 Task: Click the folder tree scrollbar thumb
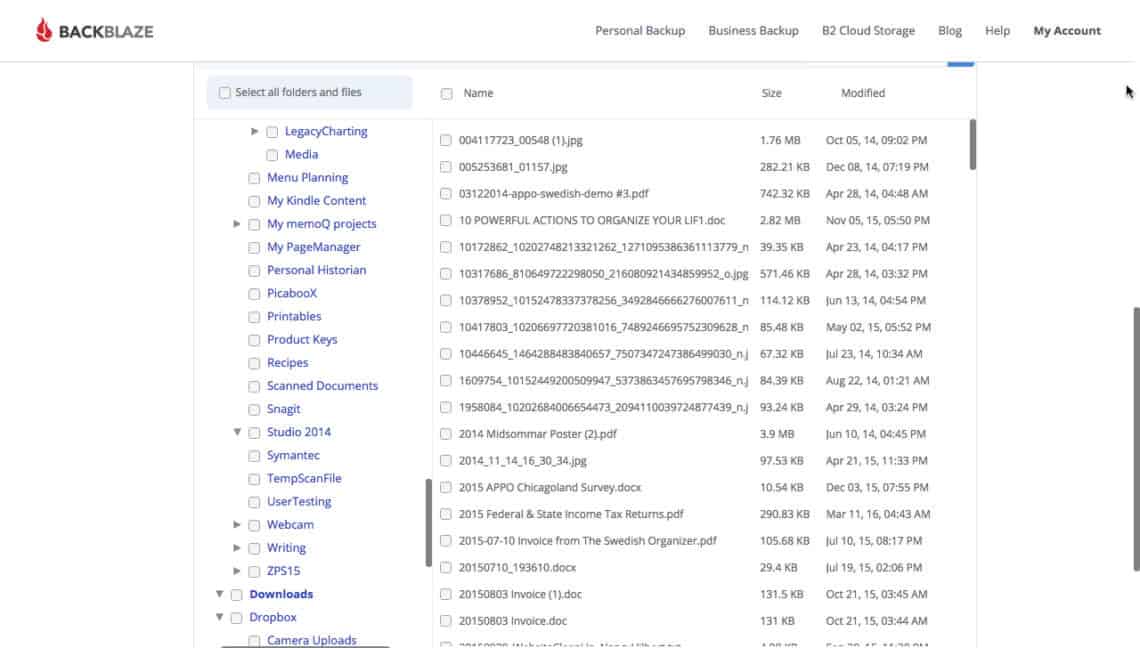pyautogui.click(x=428, y=522)
